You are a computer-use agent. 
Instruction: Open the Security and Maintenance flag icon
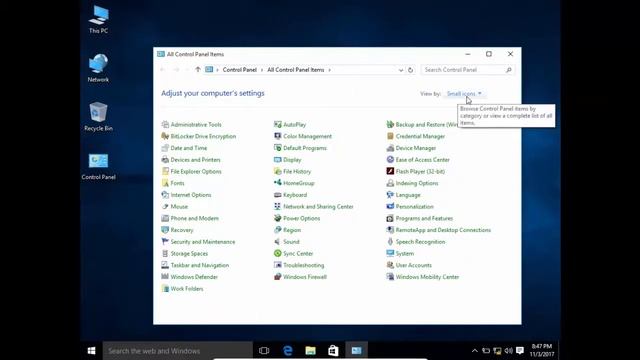click(x=165, y=242)
